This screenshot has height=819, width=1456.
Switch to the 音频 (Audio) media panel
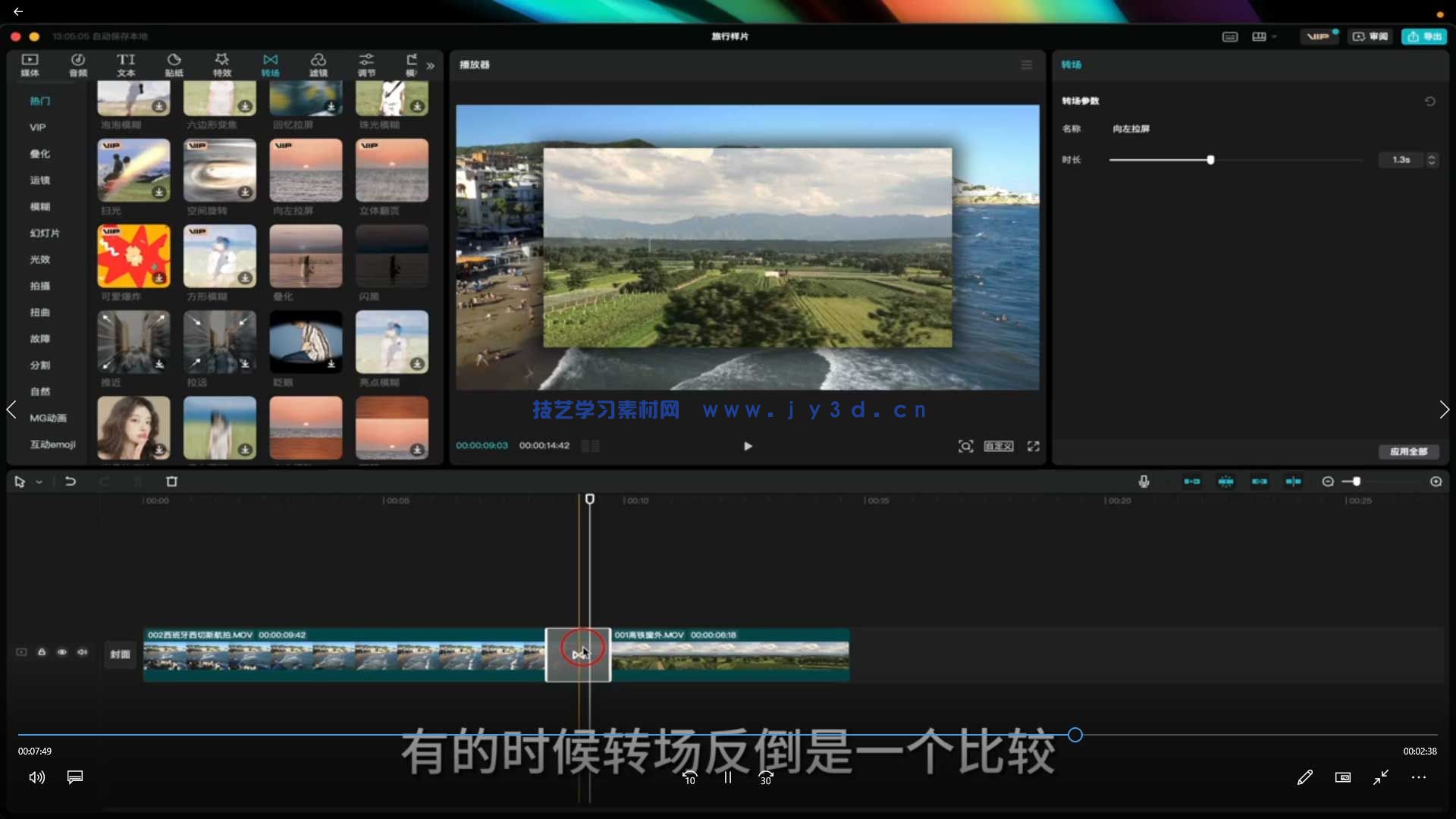(x=78, y=64)
